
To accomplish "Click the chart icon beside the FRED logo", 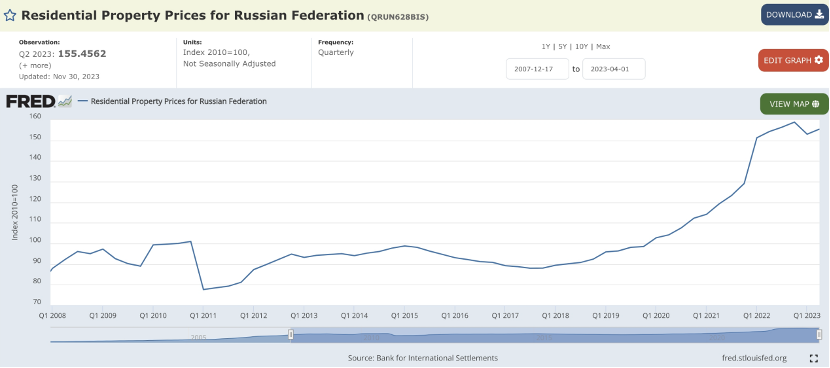I will click(65, 101).
